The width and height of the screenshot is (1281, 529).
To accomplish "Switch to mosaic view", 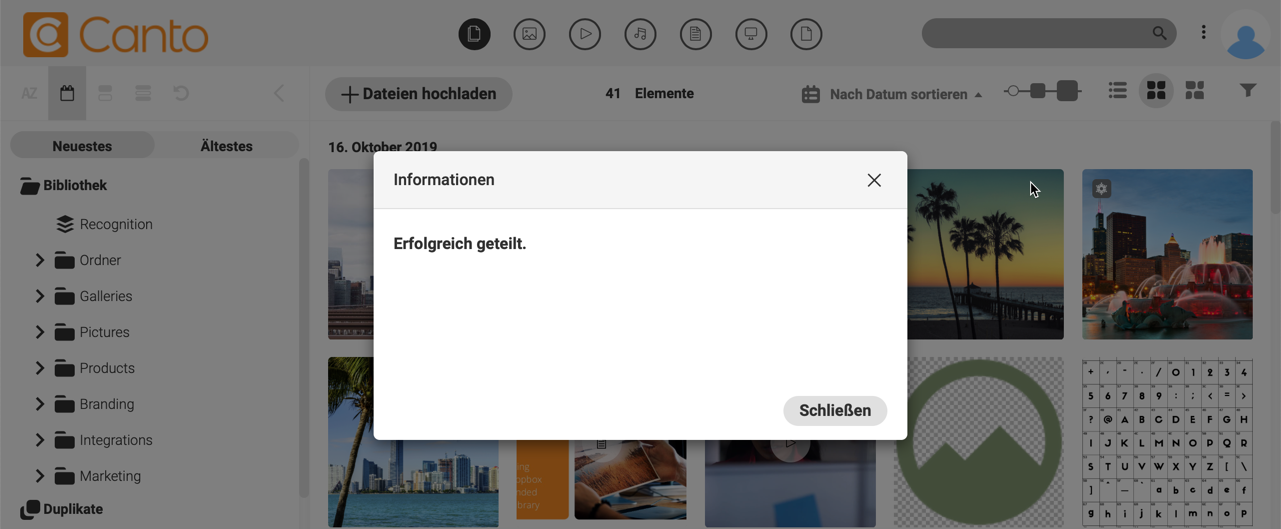I will click(1194, 91).
